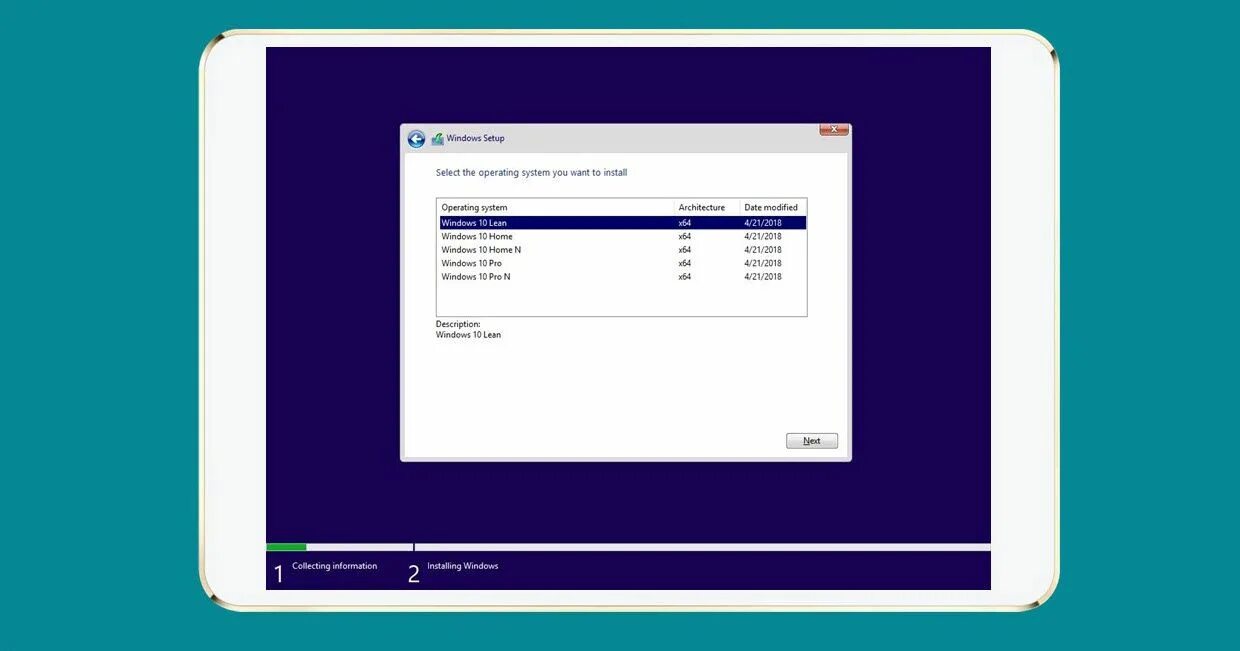Sort by the Architecture column
This screenshot has height=651, width=1240.
click(x=703, y=207)
